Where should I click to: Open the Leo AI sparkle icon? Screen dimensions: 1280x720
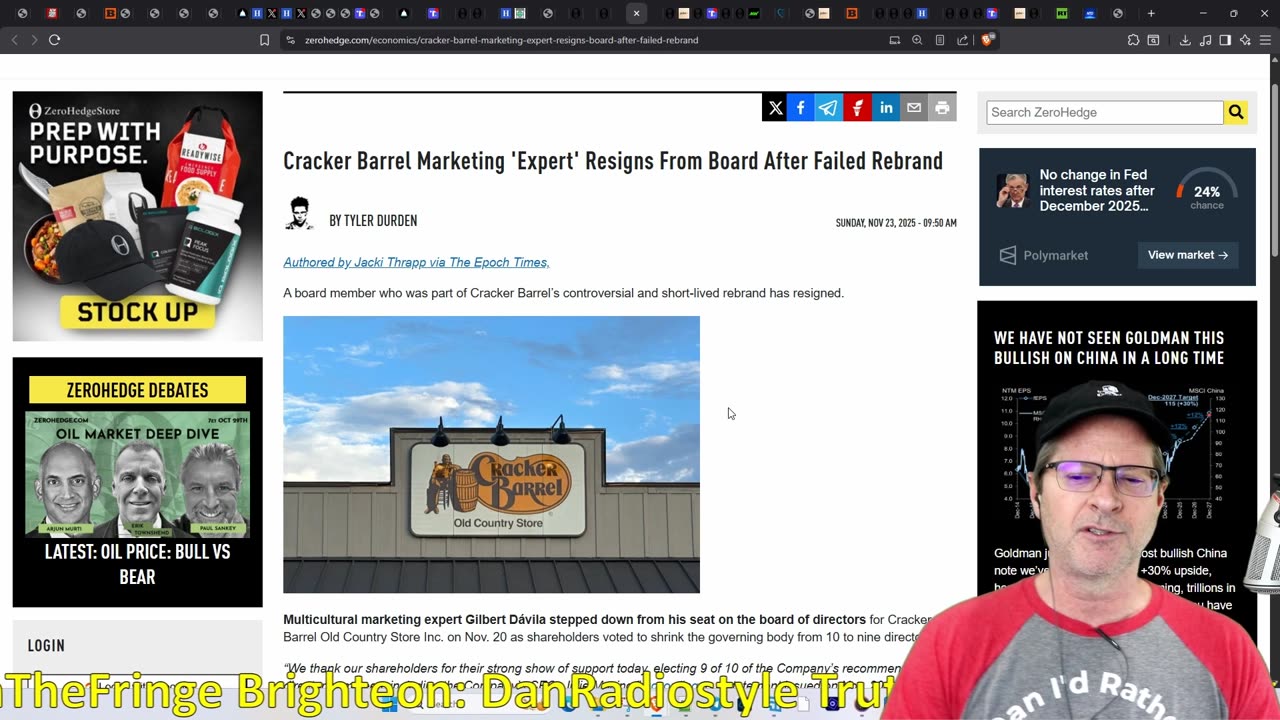coord(1245,40)
